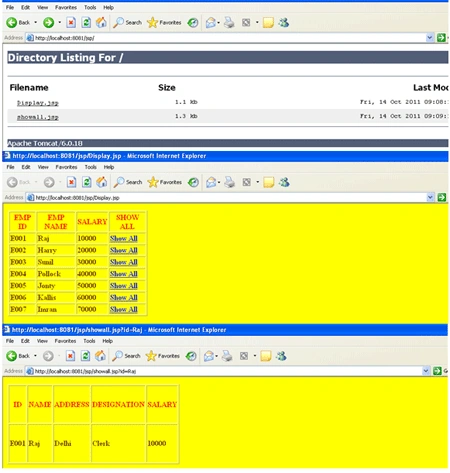Open Favorites star in top browser toolbar
Screen dimensions: 450x473
164,23
